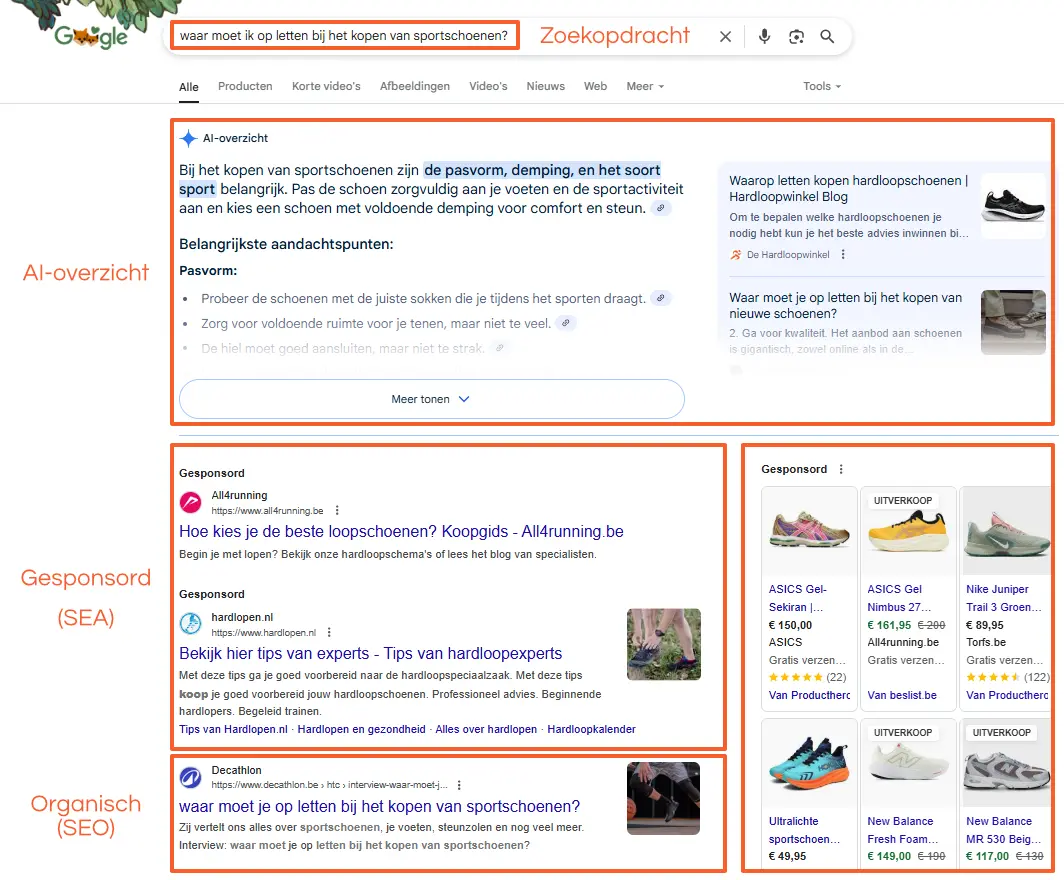Open three-dot menu next to Decathlon URL
This screenshot has width=1064, height=880.
[459, 785]
